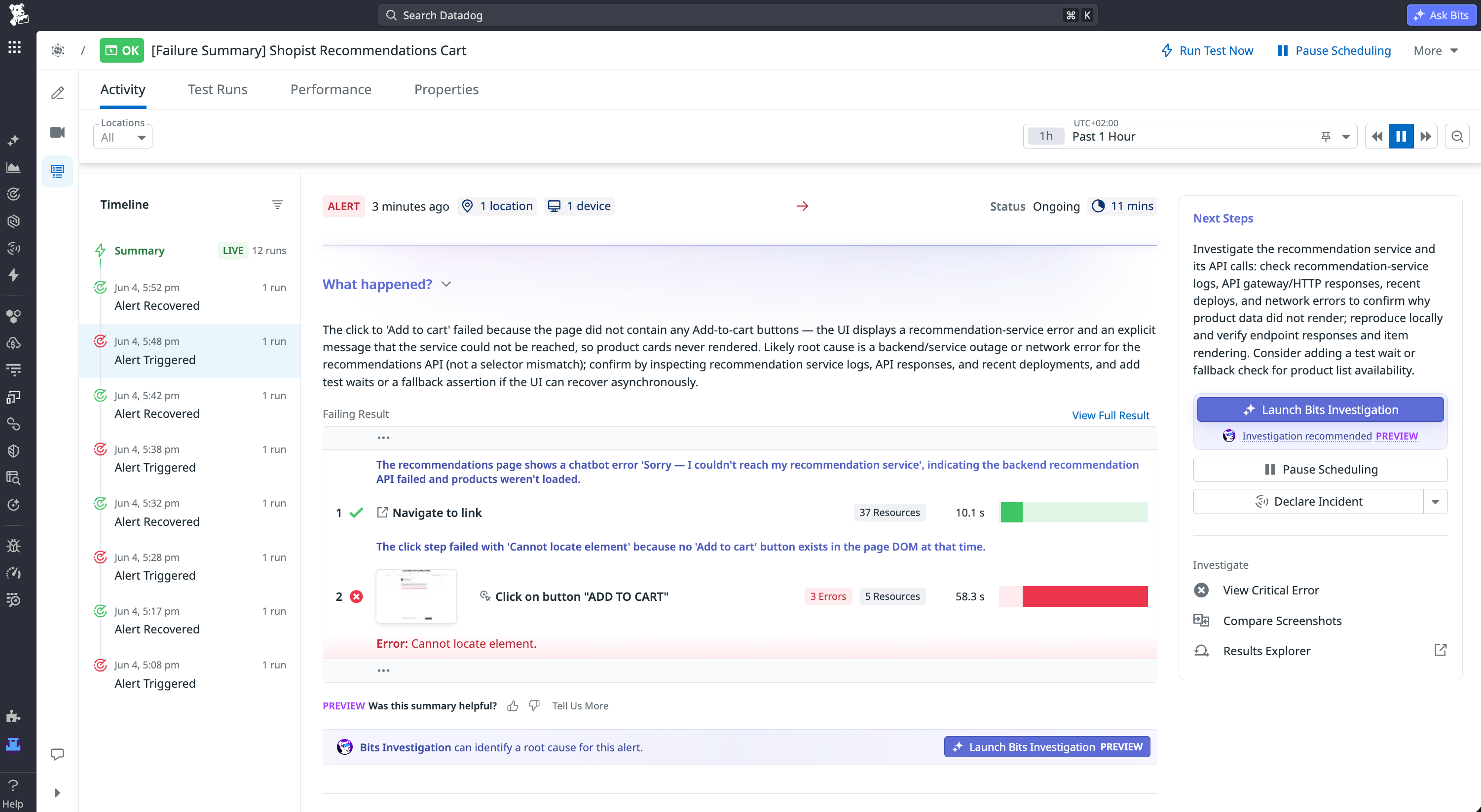
Task: Expand the left navigation sidebar arrow
Action: 57,793
